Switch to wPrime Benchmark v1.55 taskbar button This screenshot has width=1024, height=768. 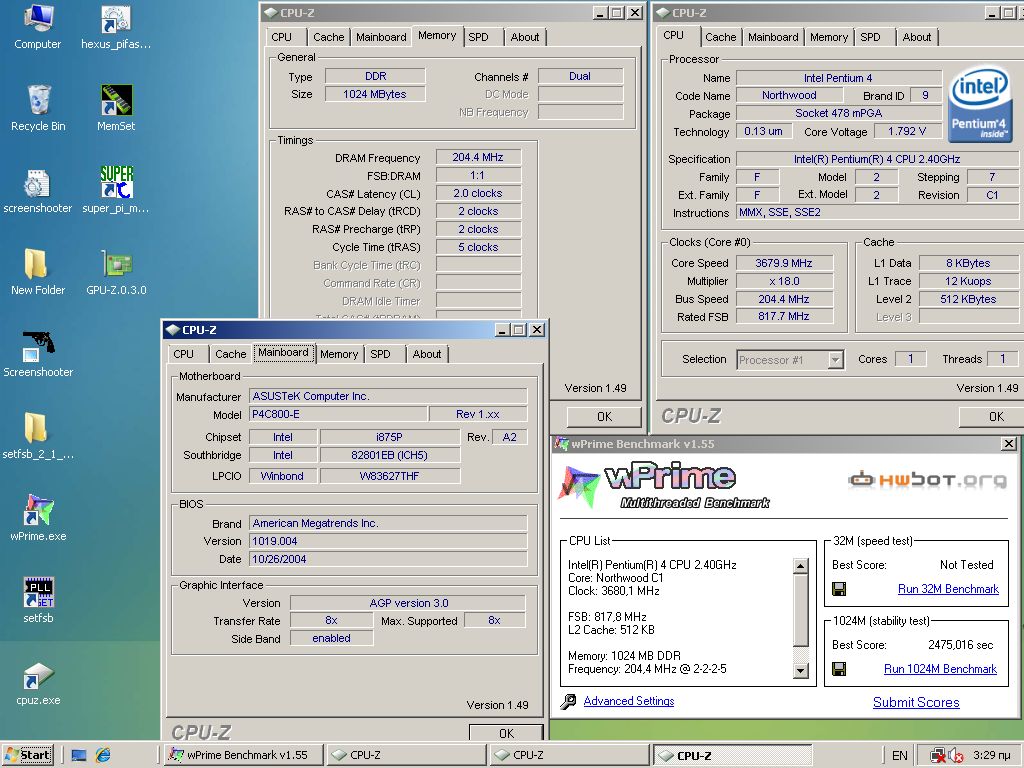tap(244, 756)
